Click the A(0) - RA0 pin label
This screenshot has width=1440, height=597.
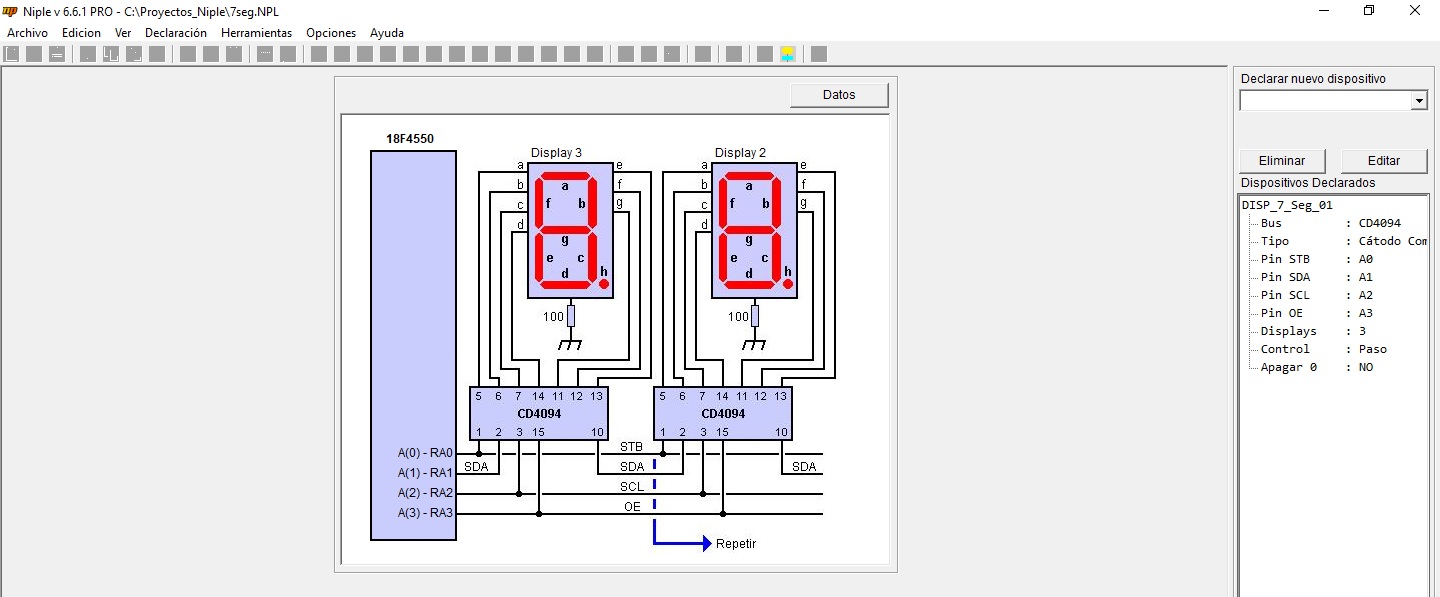[425, 453]
